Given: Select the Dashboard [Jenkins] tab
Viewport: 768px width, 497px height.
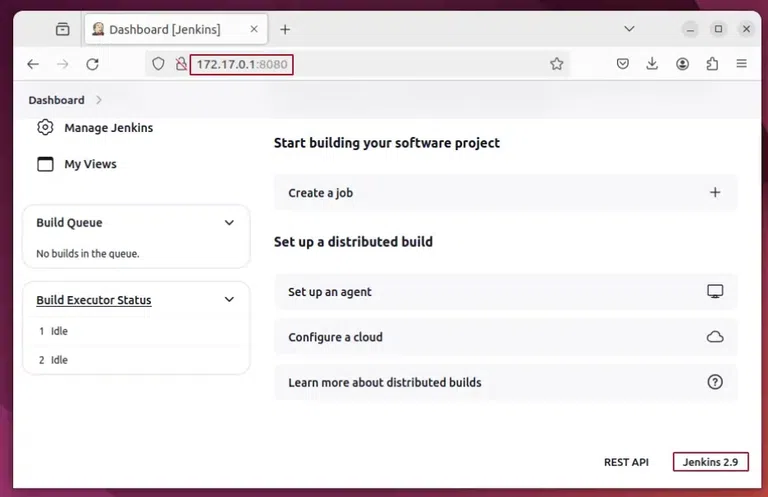Looking at the screenshot, I should click(165, 30).
